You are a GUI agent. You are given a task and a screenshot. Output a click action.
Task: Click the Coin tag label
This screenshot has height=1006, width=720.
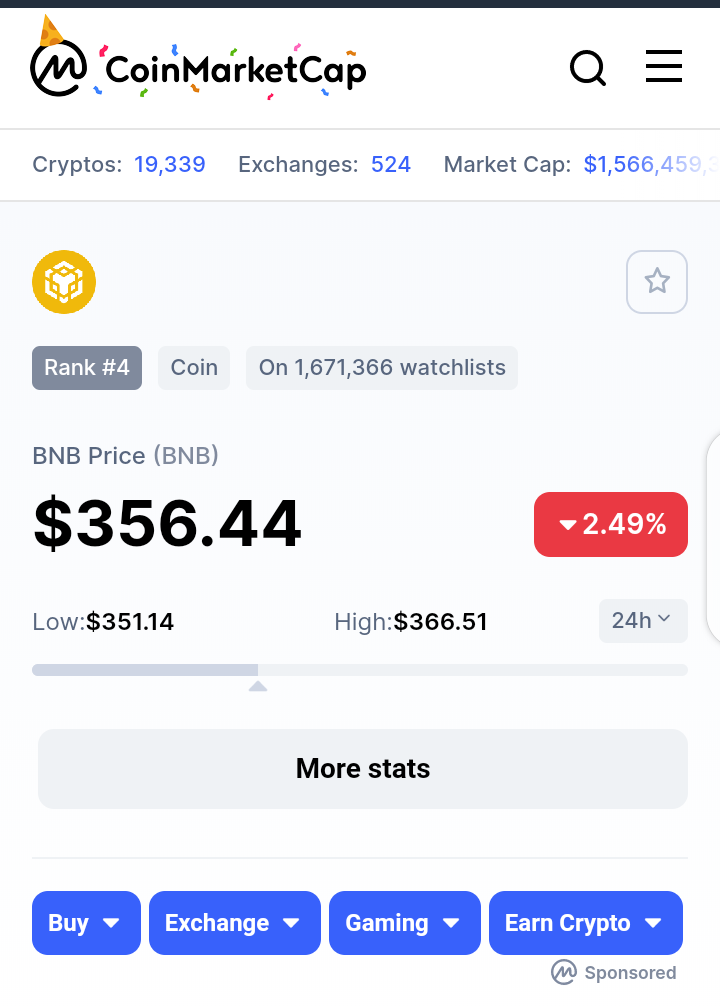(x=194, y=368)
